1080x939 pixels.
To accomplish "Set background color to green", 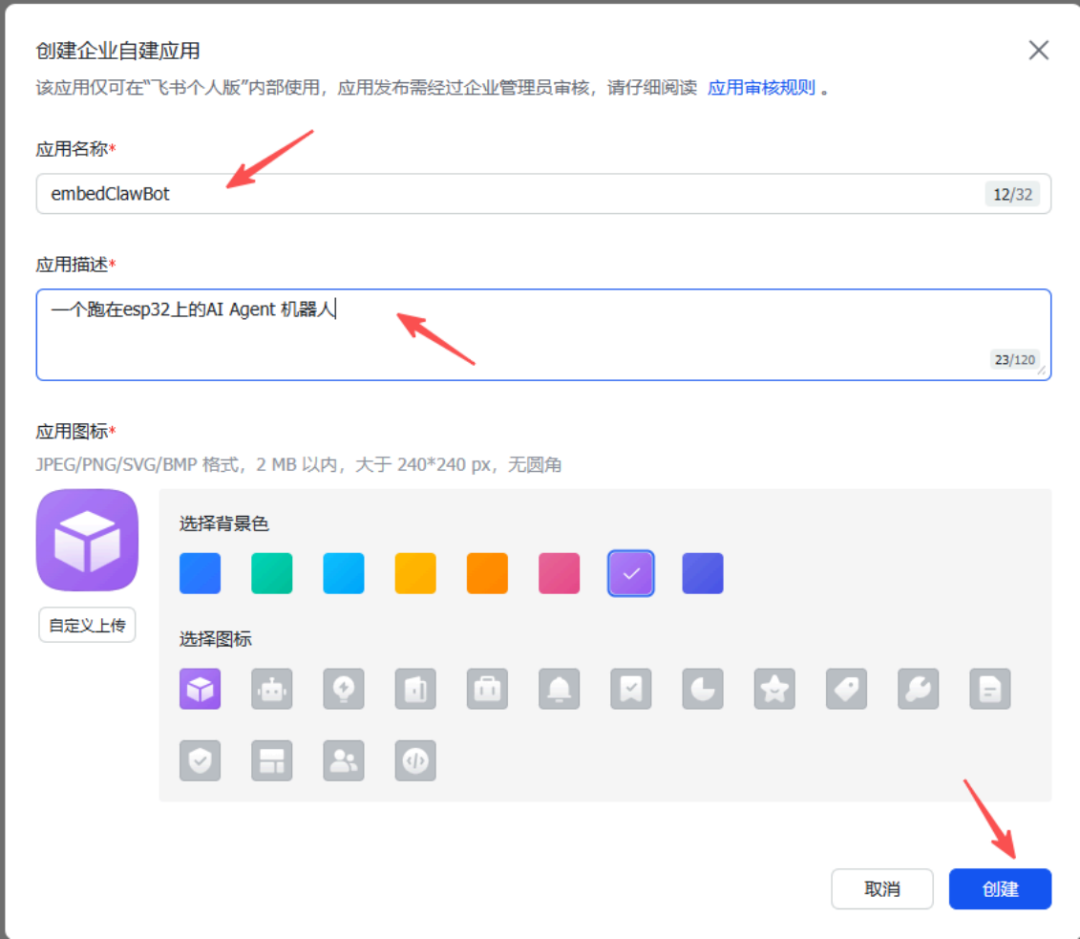I will 271,573.
